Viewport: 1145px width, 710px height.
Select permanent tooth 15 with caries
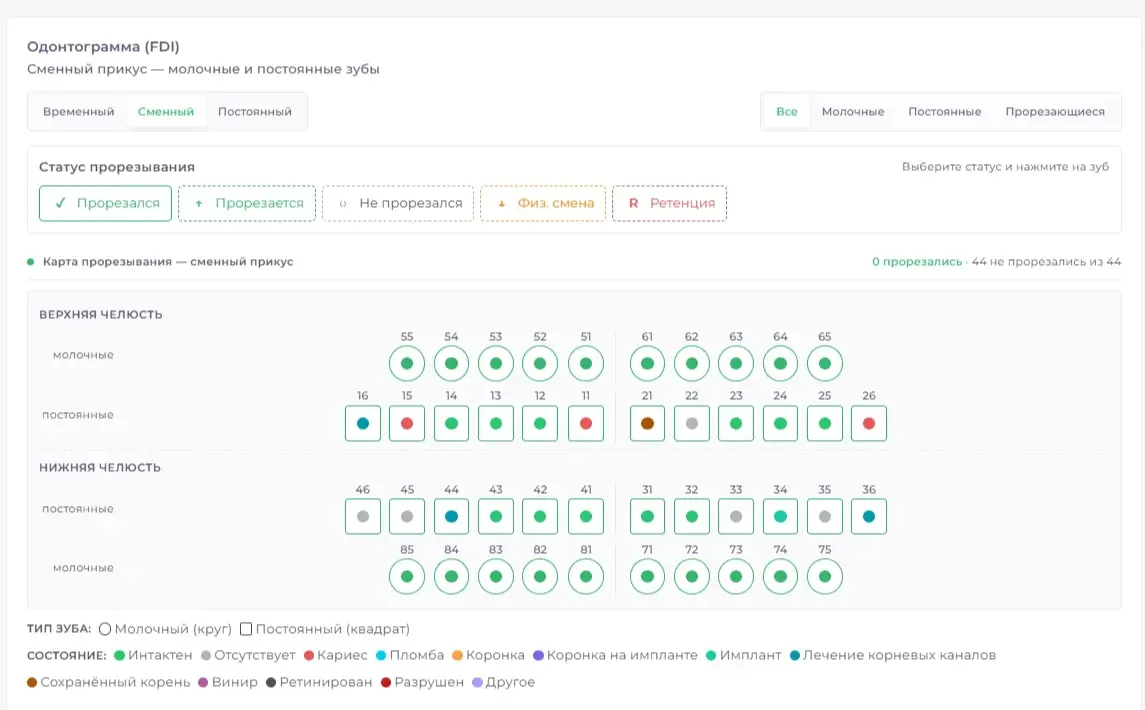click(x=407, y=424)
